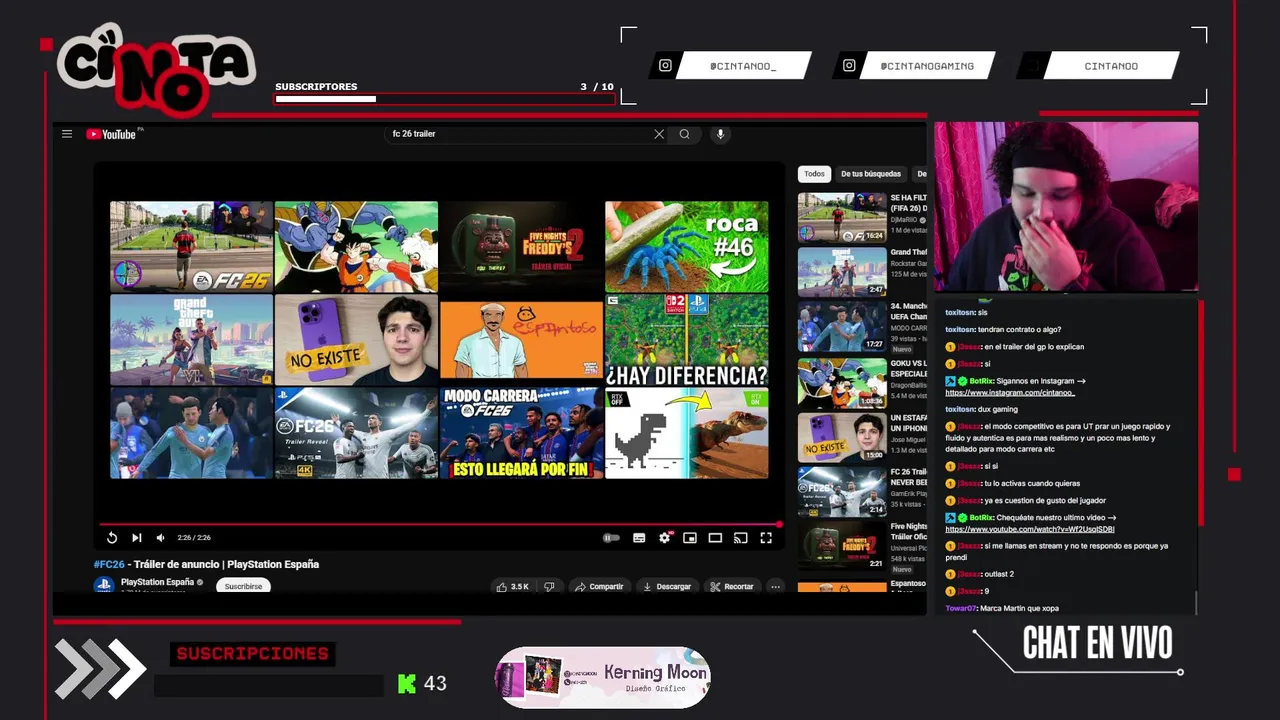Open the 'Espantoso' orange endscreen video
Screen dimensions: 1280x720
521,340
